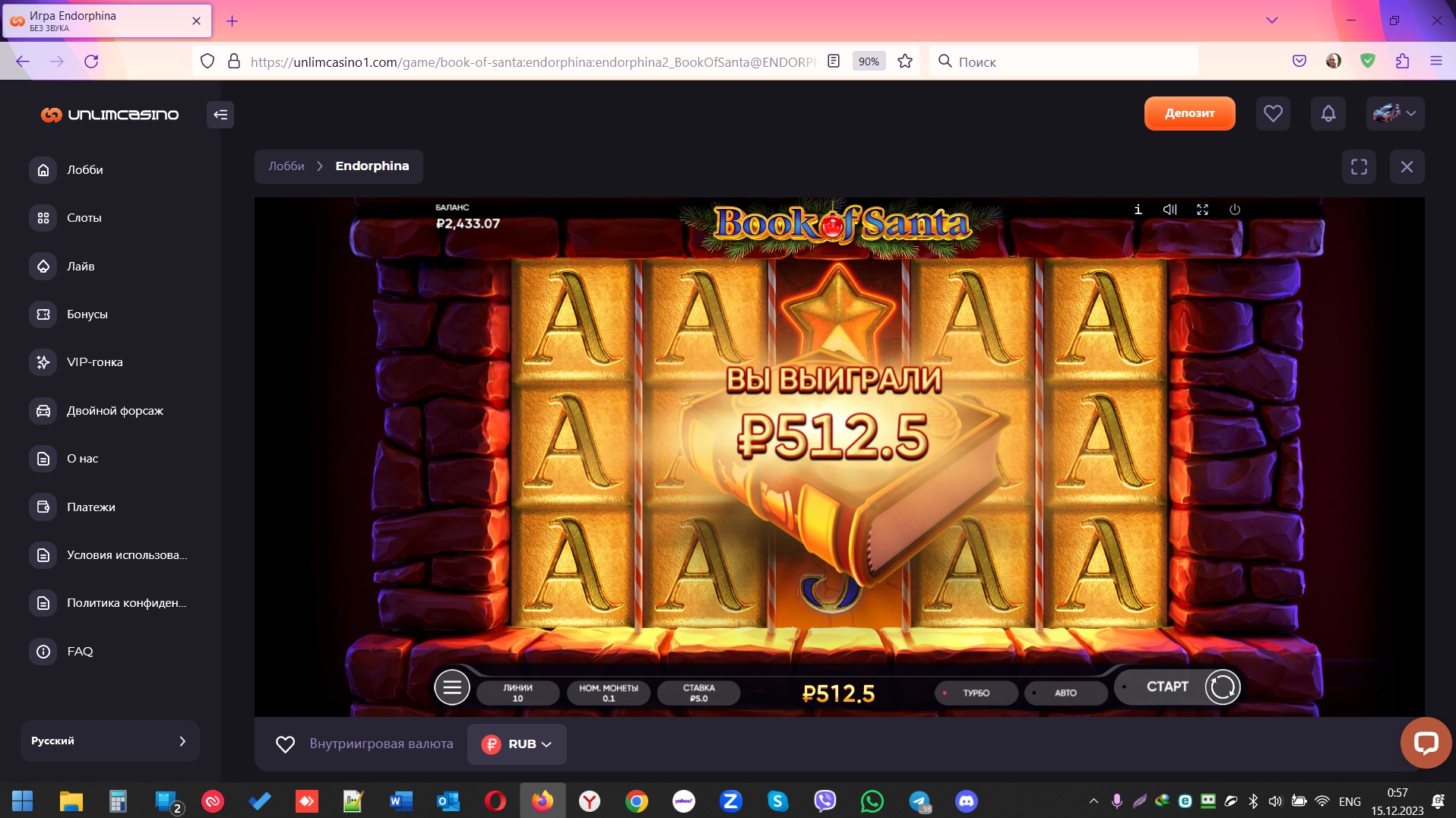Open the live chat support bubble
The image size is (1456, 818).
point(1426,743)
